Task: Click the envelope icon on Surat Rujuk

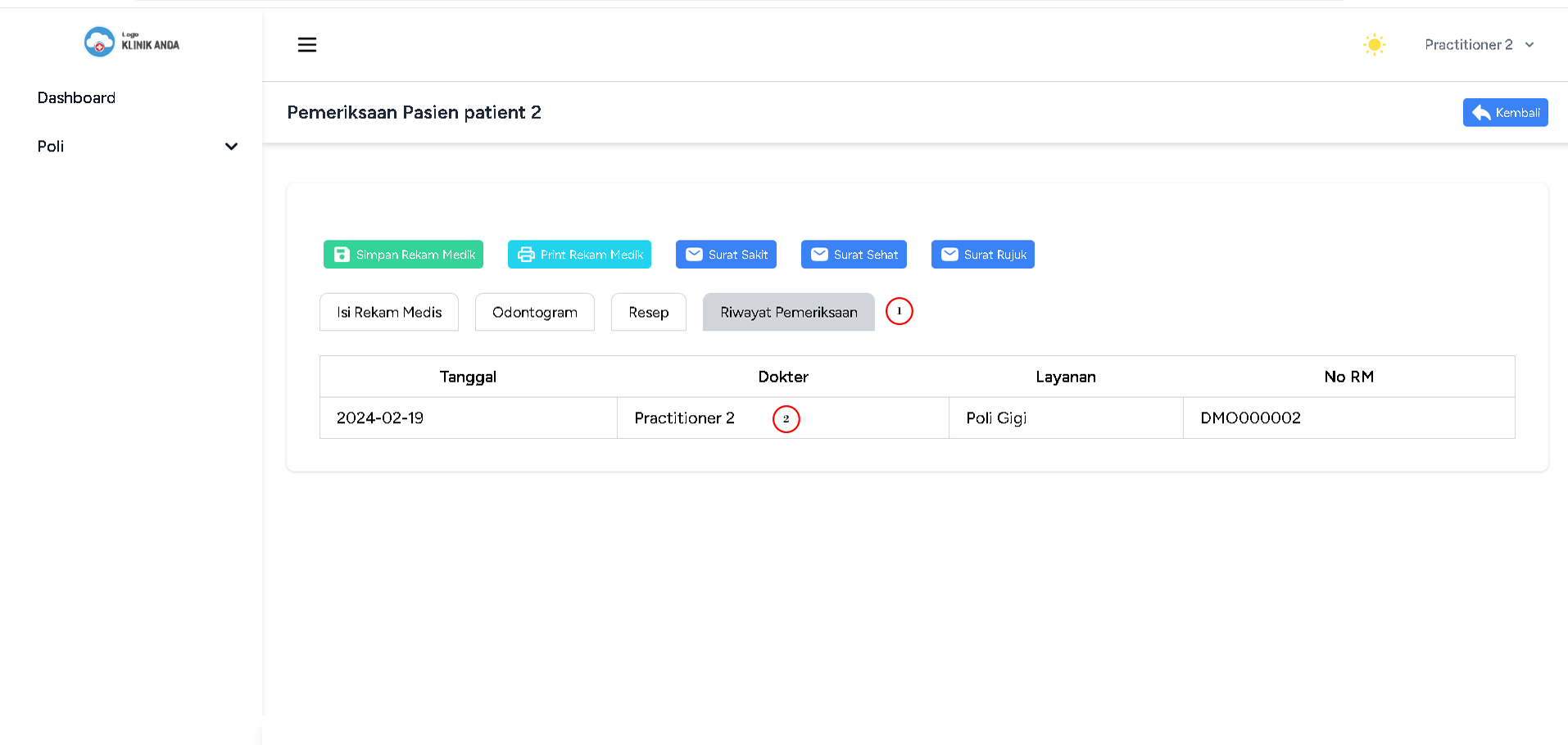Action: pyautogui.click(x=949, y=255)
